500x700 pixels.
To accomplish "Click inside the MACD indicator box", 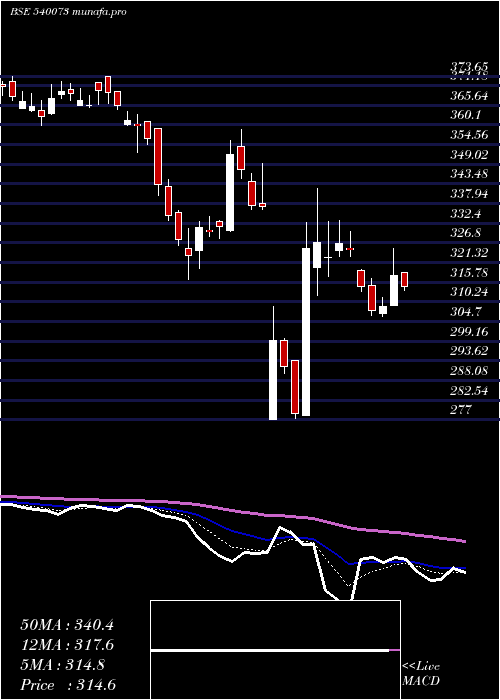I will [275, 650].
